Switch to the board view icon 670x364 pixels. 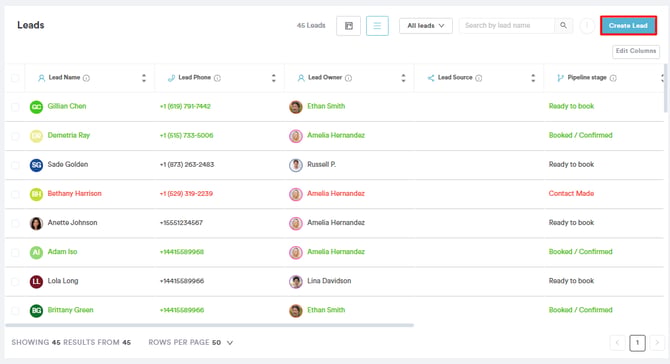tap(348, 26)
